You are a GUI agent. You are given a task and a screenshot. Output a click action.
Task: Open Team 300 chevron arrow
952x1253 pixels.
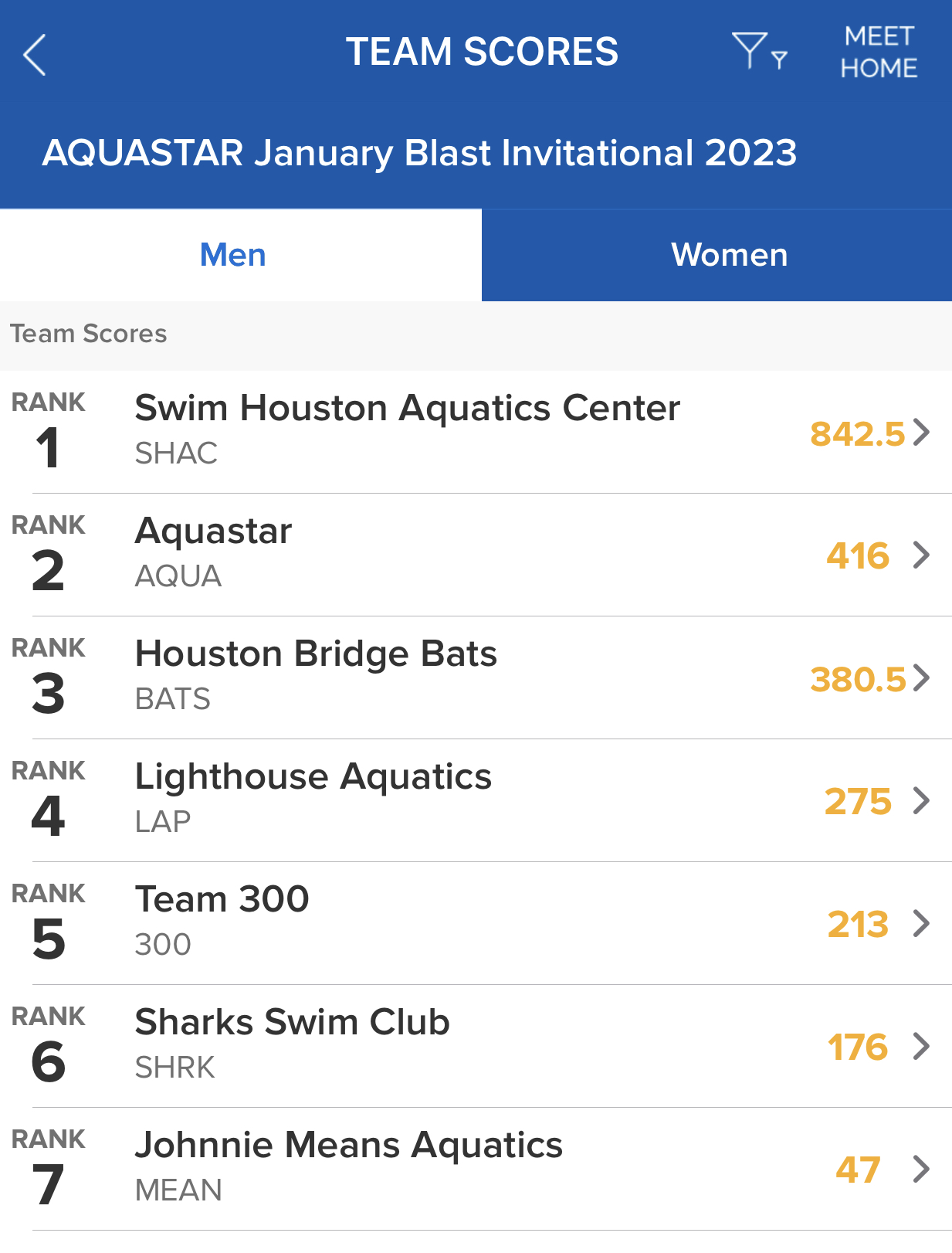click(x=920, y=924)
